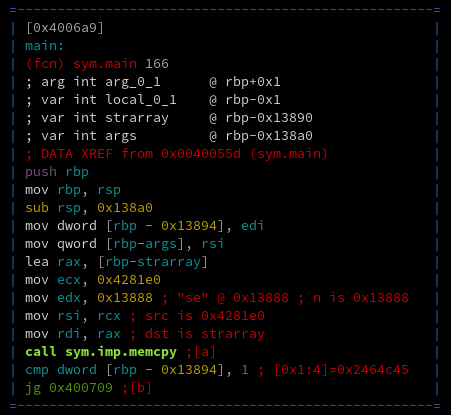Click the 'src is 0x4281e0' comment
Screen dimensions: 451x415
(x=205, y=316)
